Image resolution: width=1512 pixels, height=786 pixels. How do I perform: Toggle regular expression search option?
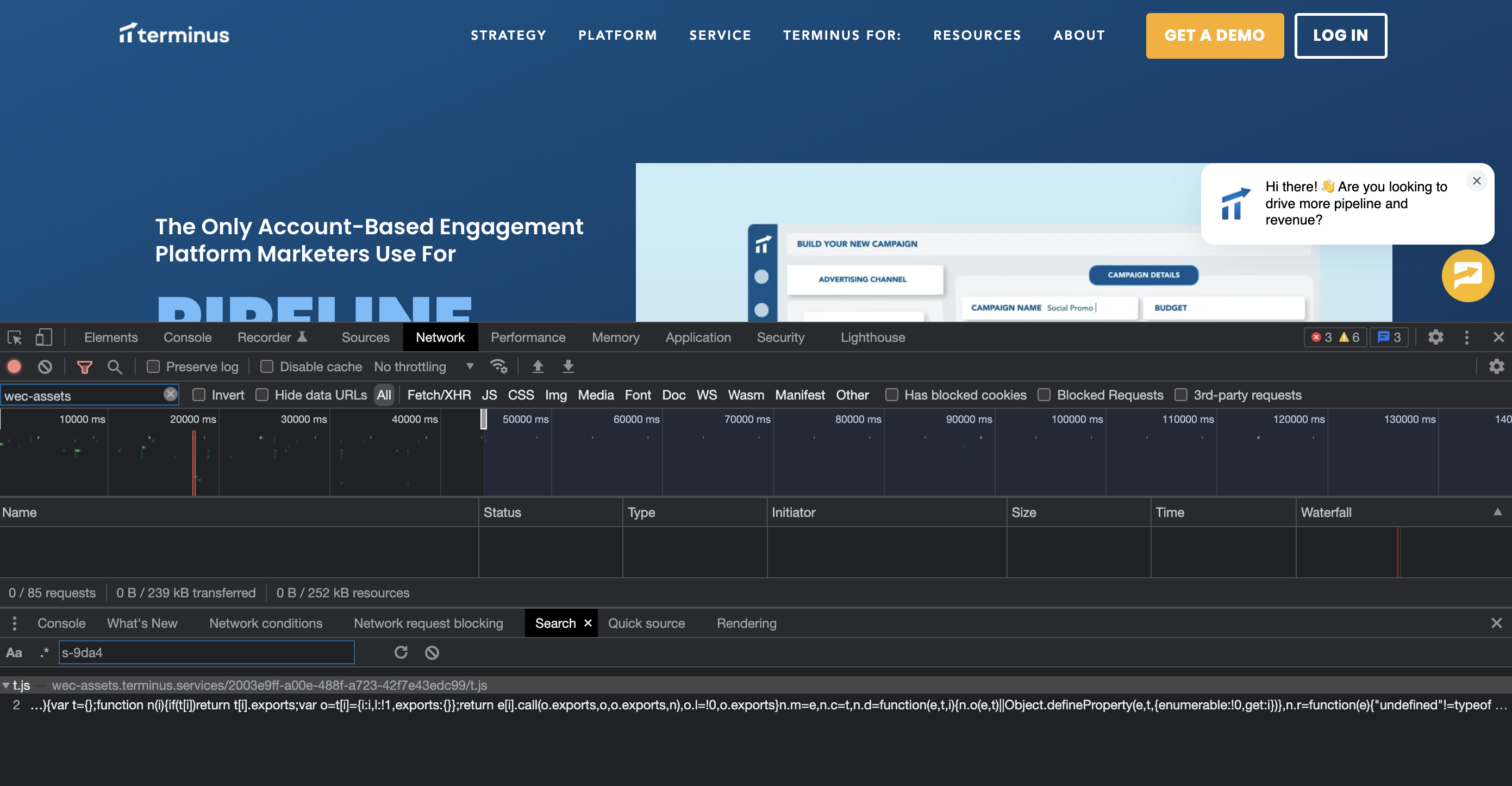click(x=44, y=653)
